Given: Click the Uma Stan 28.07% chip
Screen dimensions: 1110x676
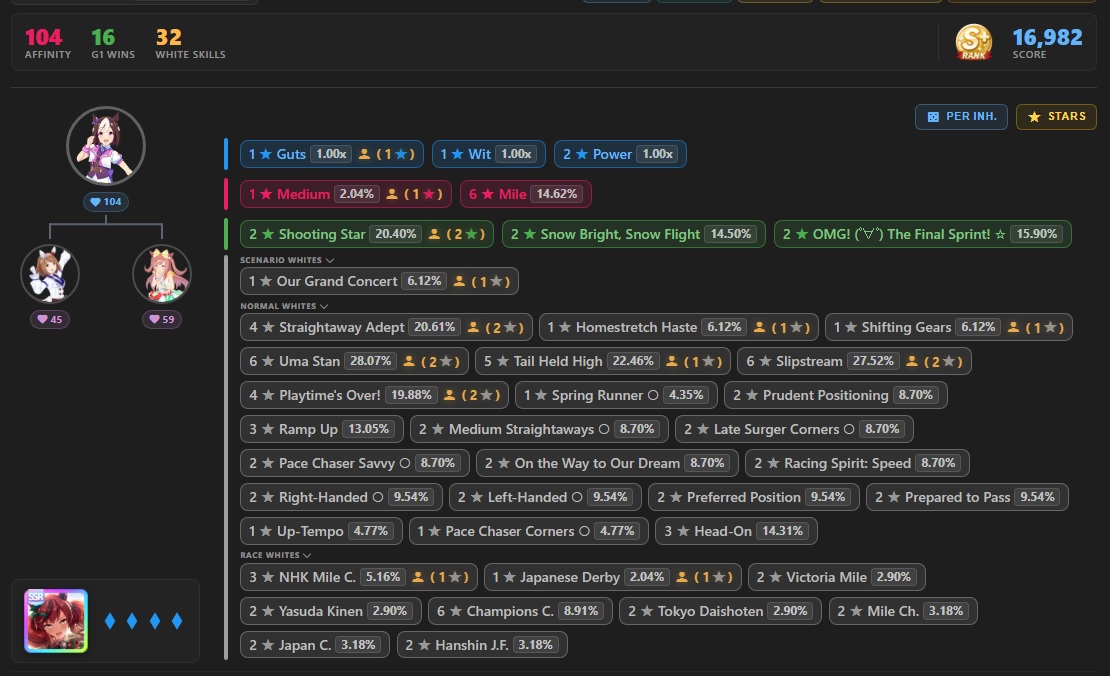Looking at the screenshot, I should (x=354, y=361).
